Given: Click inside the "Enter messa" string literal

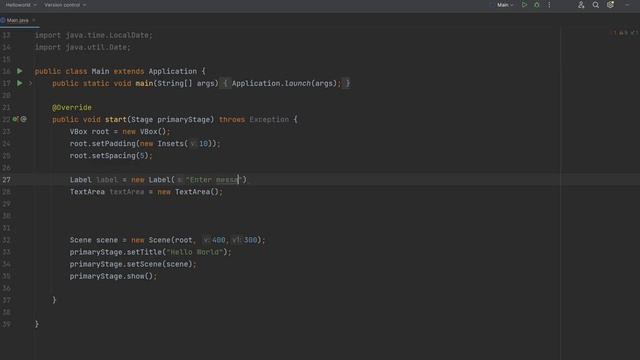Looking at the screenshot, I should [x=214, y=180].
